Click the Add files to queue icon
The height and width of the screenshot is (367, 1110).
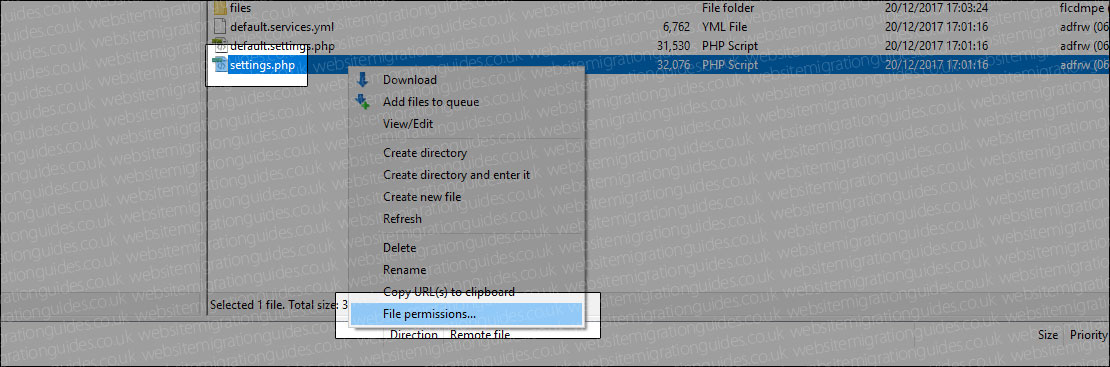pos(362,101)
